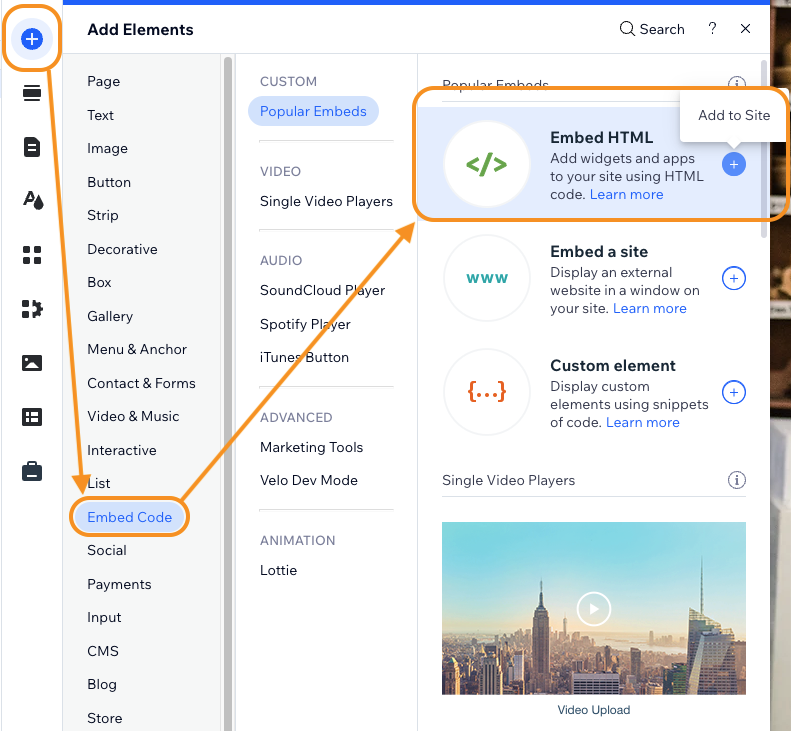Open the Pages & Menu document icon
The width and height of the screenshot is (791, 731).
click(x=32, y=147)
